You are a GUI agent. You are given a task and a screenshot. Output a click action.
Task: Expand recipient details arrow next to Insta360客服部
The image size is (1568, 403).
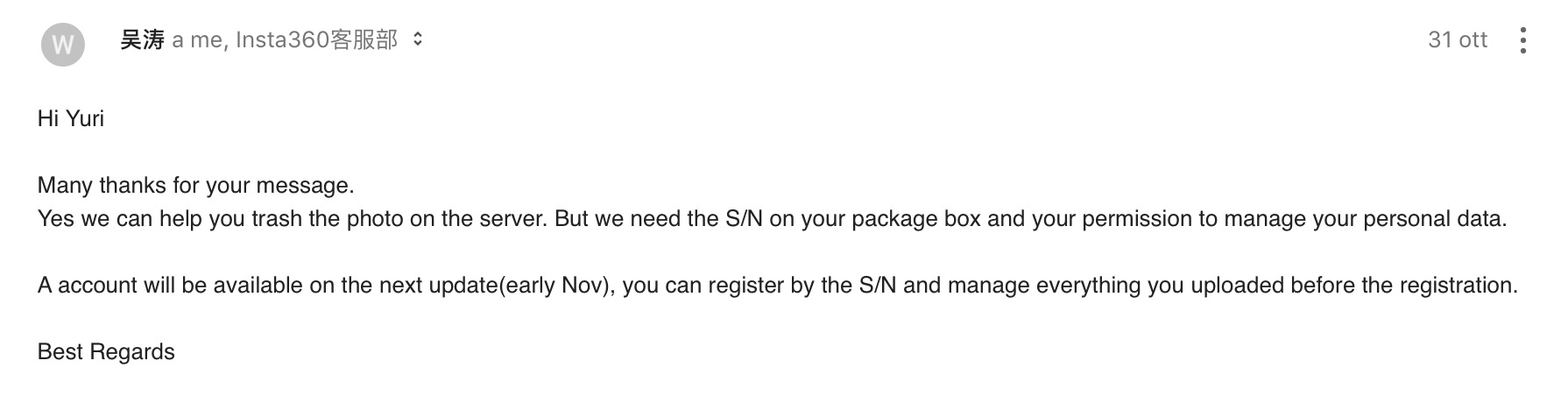tap(418, 39)
